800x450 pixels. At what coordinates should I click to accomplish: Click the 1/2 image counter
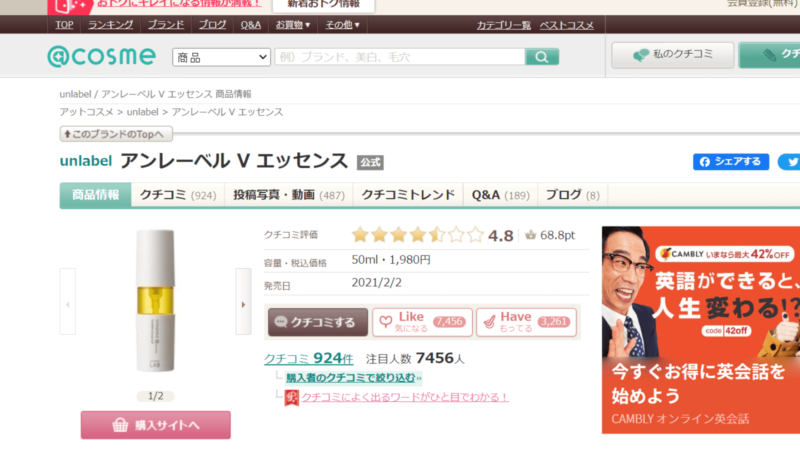pyautogui.click(x=156, y=396)
